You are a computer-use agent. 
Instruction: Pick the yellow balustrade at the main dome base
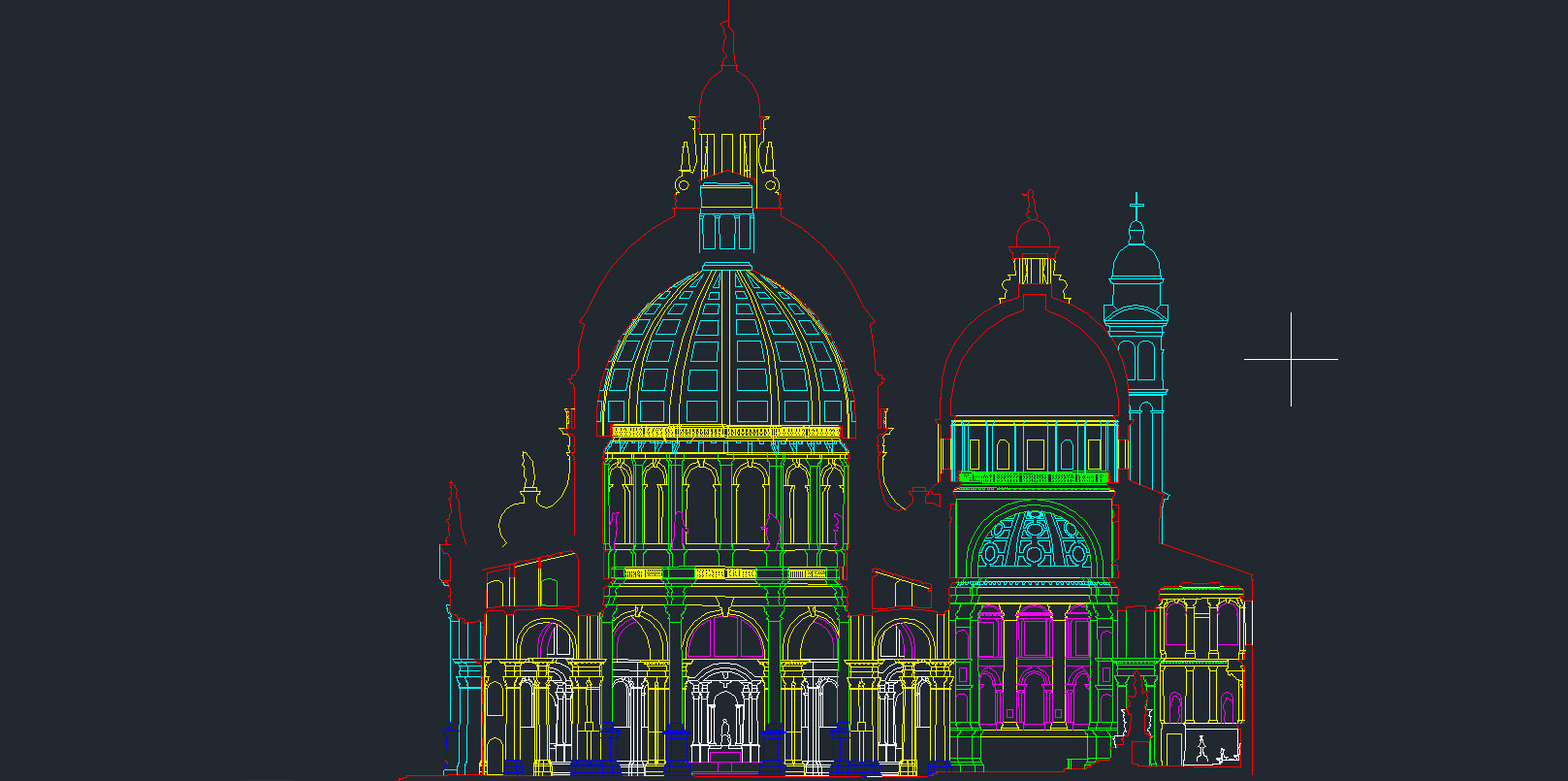click(x=726, y=431)
